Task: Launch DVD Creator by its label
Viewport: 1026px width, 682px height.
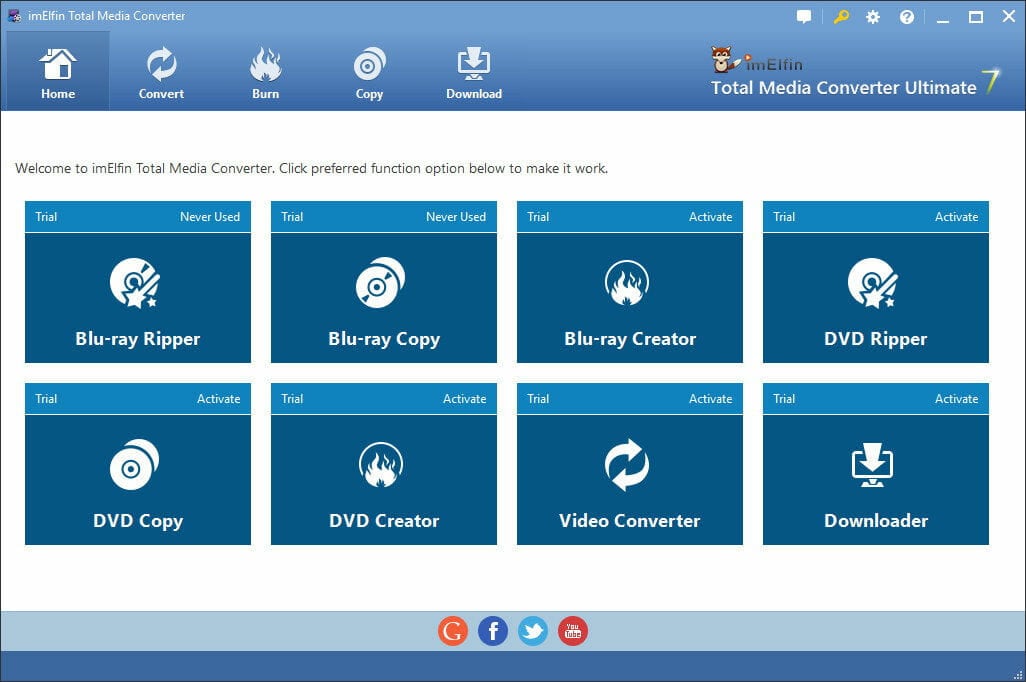Action: point(384,521)
